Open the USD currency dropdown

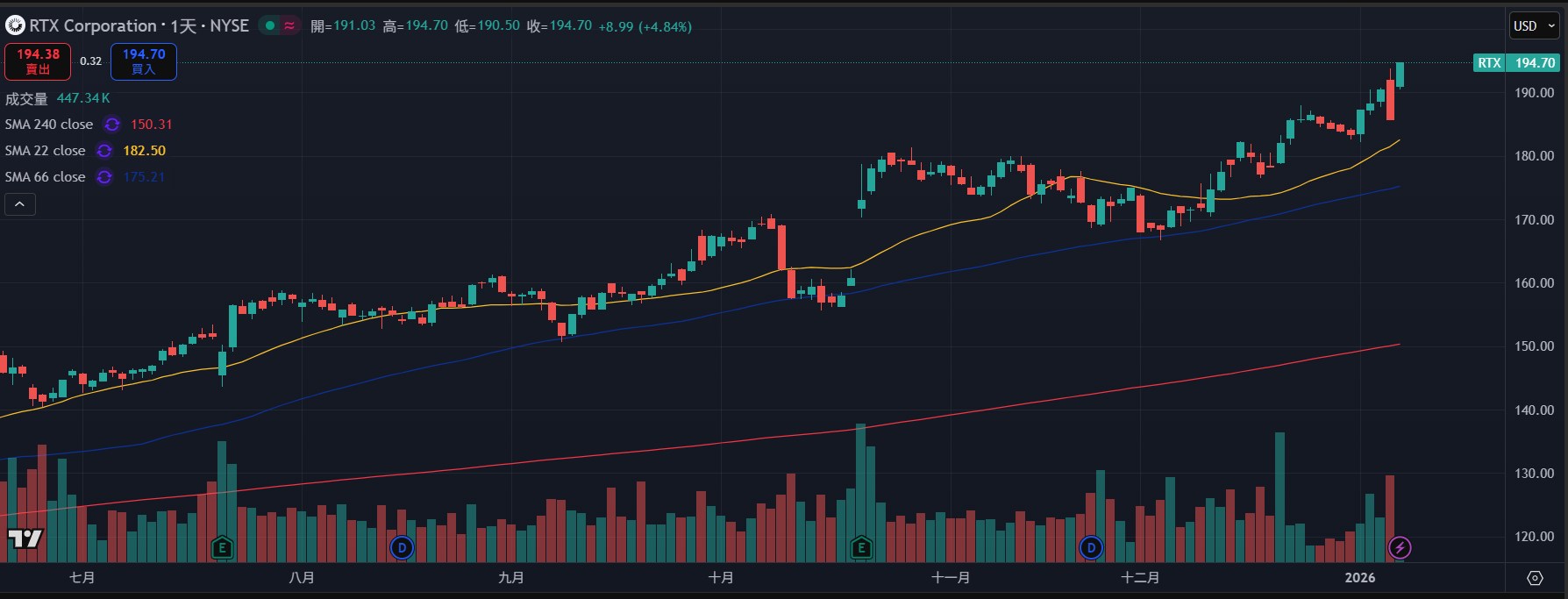tap(1534, 26)
